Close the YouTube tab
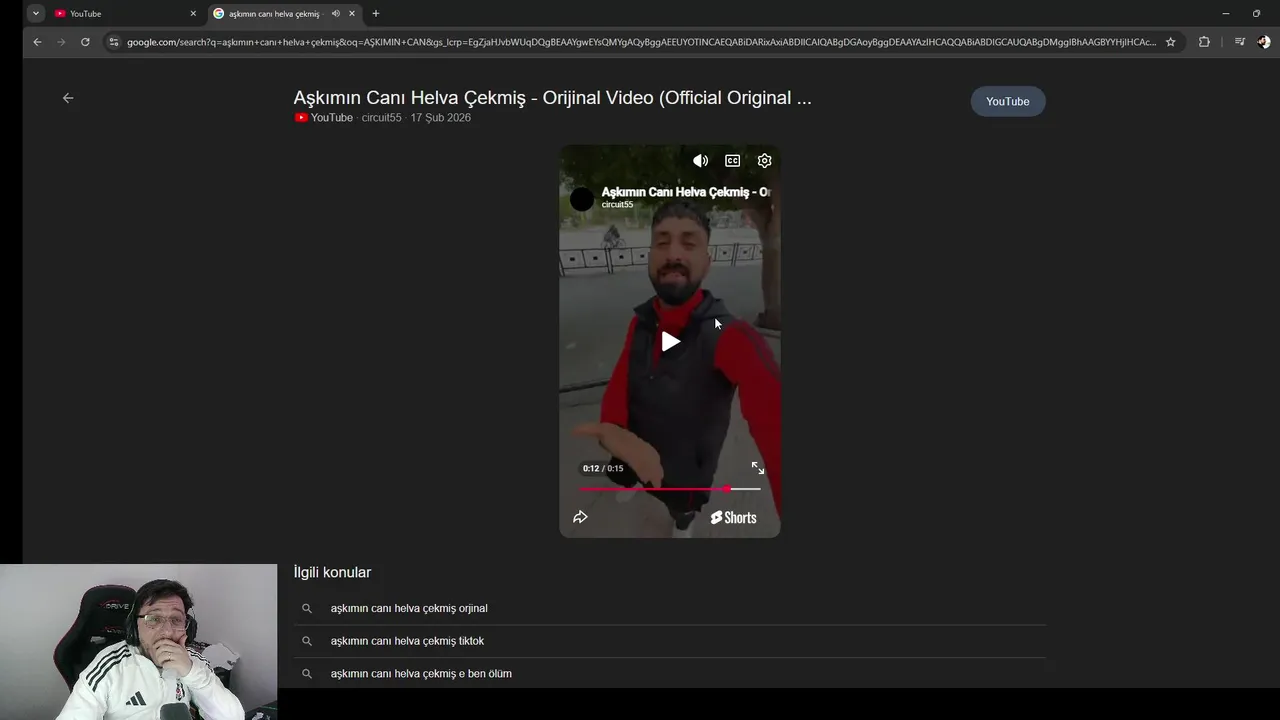This screenshot has width=1280, height=720. pyautogui.click(x=193, y=14)
